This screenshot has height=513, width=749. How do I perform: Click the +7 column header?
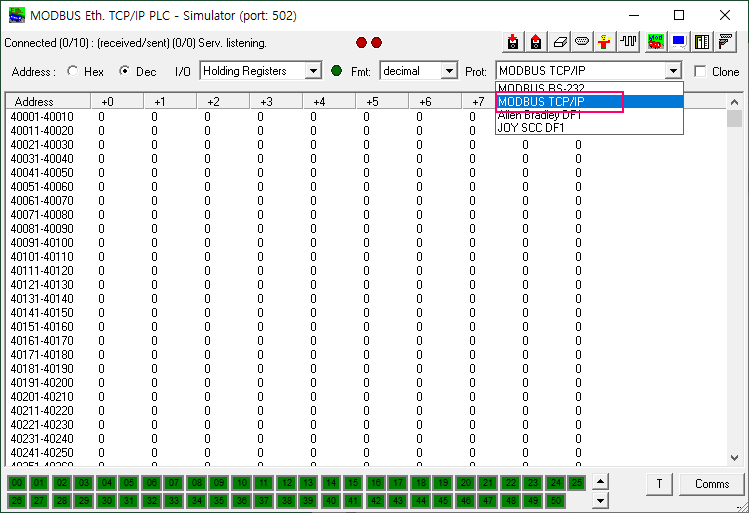(x=478, y=101)
